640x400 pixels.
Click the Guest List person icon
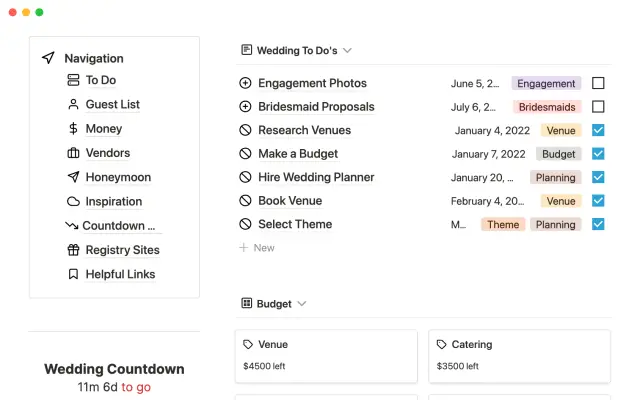(x=73, y=104)
